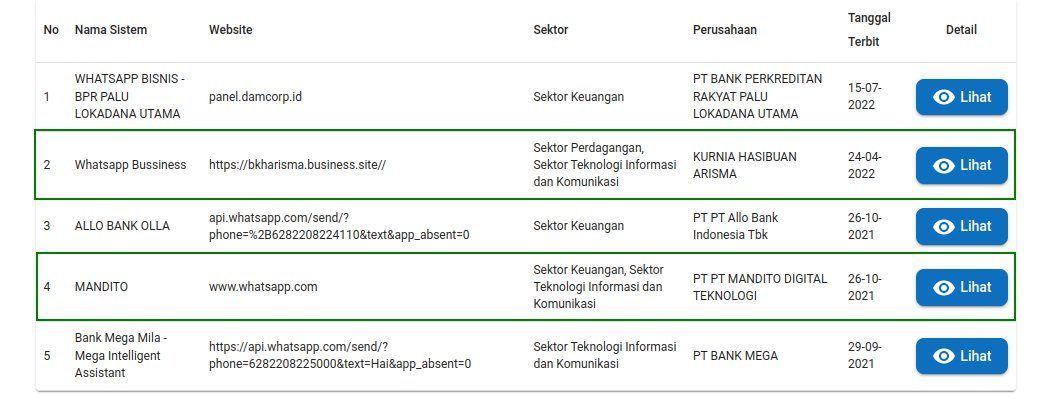Click the Lihat button for BPR Palu Lokadana Utama

962,97
